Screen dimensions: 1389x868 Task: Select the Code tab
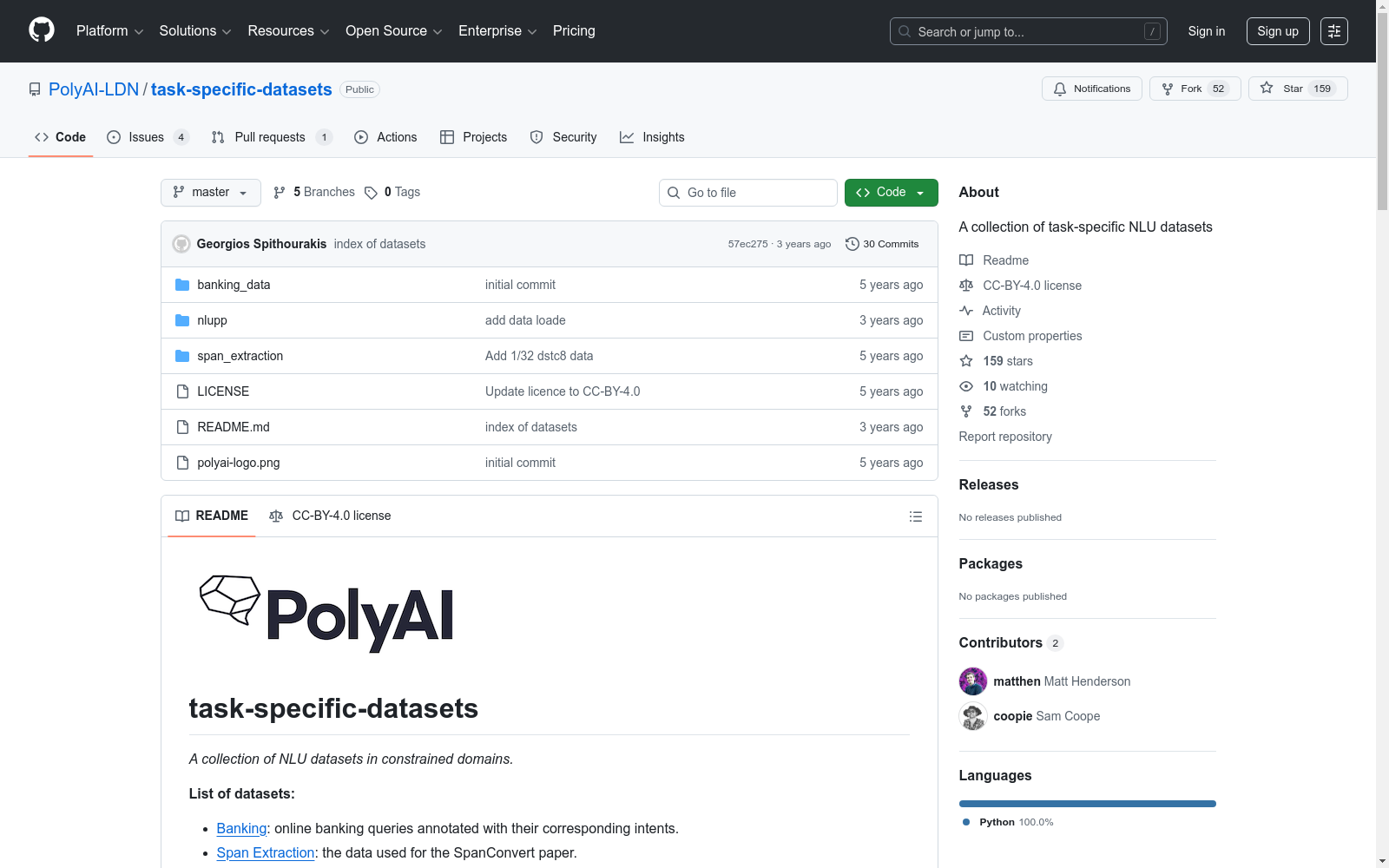point(60,137)
